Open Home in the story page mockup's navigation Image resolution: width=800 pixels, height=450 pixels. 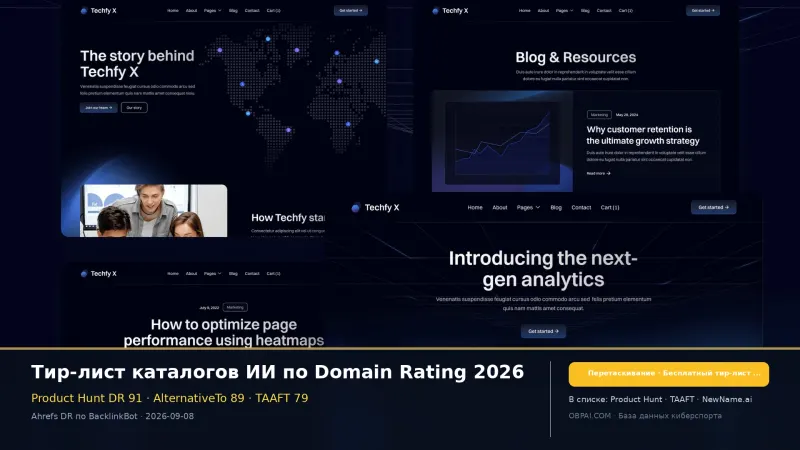click(x=173, y=10)
